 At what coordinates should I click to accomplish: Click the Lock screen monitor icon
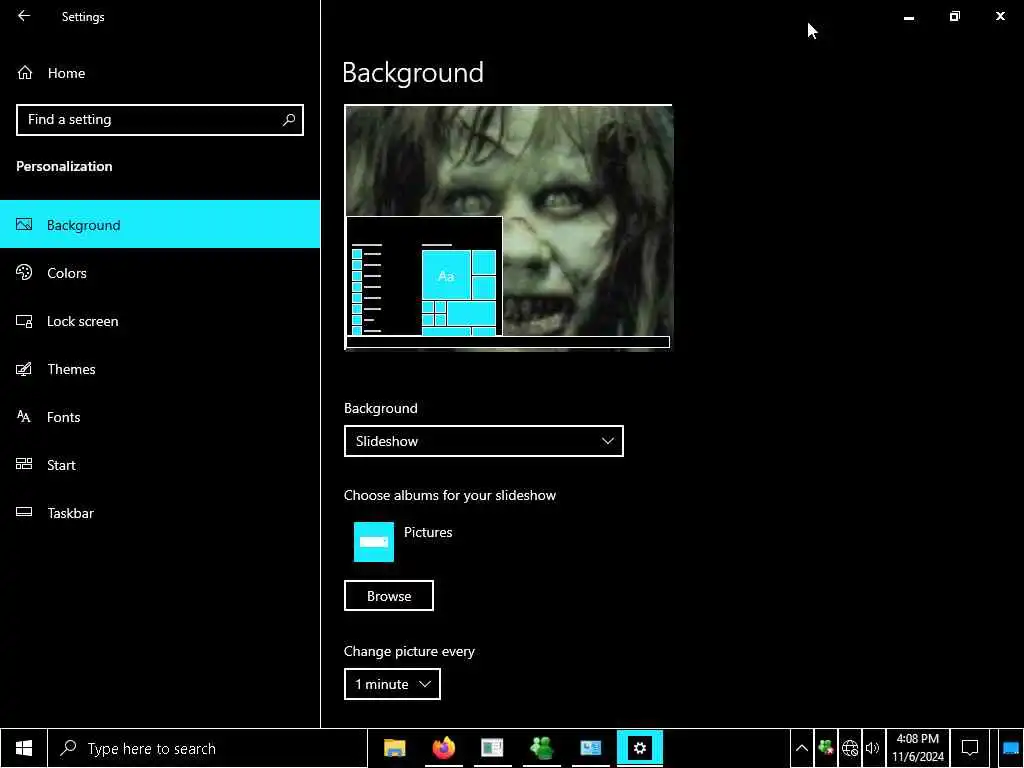pyautogui.click(x=24, y=321)
